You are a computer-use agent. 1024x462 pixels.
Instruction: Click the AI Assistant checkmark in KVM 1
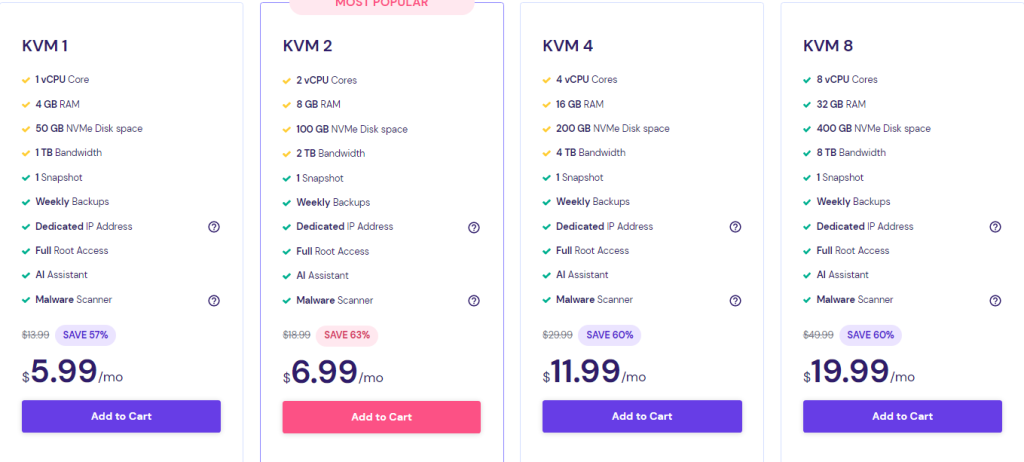tap(26, 275)
